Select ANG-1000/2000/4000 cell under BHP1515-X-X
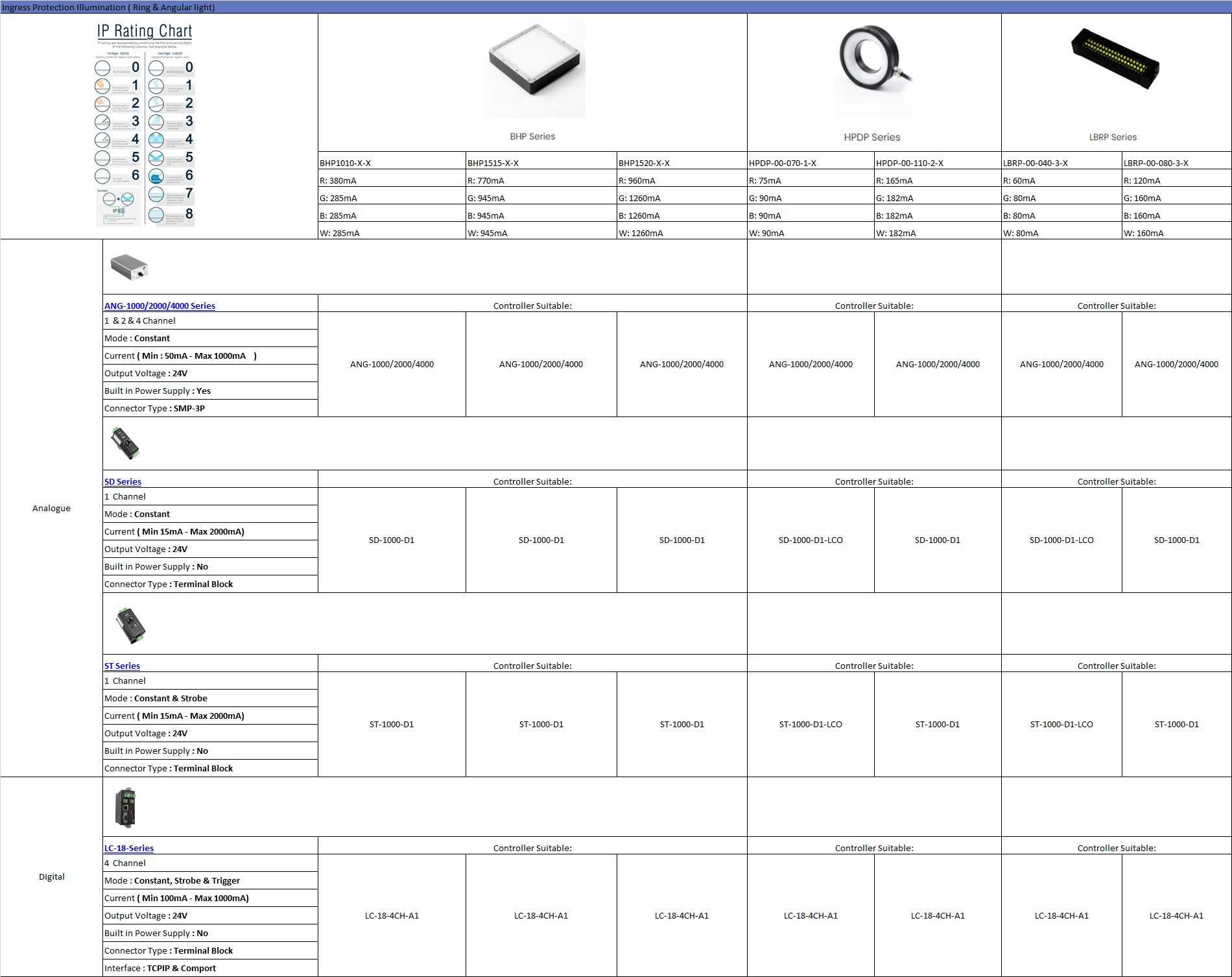The image size is (1232, 977). coord(541,364)
